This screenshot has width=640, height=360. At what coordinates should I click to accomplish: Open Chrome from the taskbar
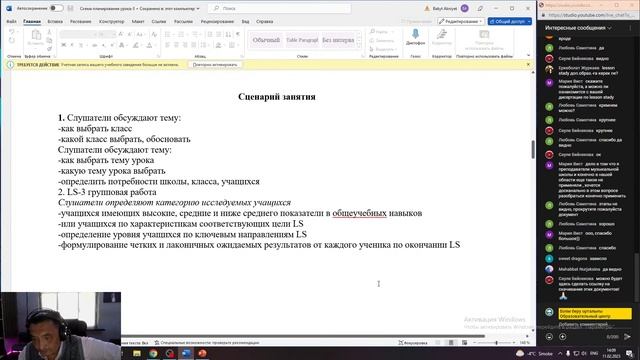tap(153, 353)
